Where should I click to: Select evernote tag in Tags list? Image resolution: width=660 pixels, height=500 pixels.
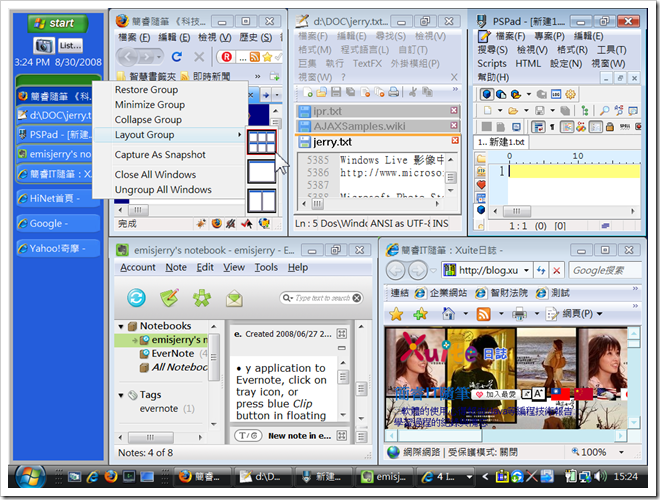[159, 409]
